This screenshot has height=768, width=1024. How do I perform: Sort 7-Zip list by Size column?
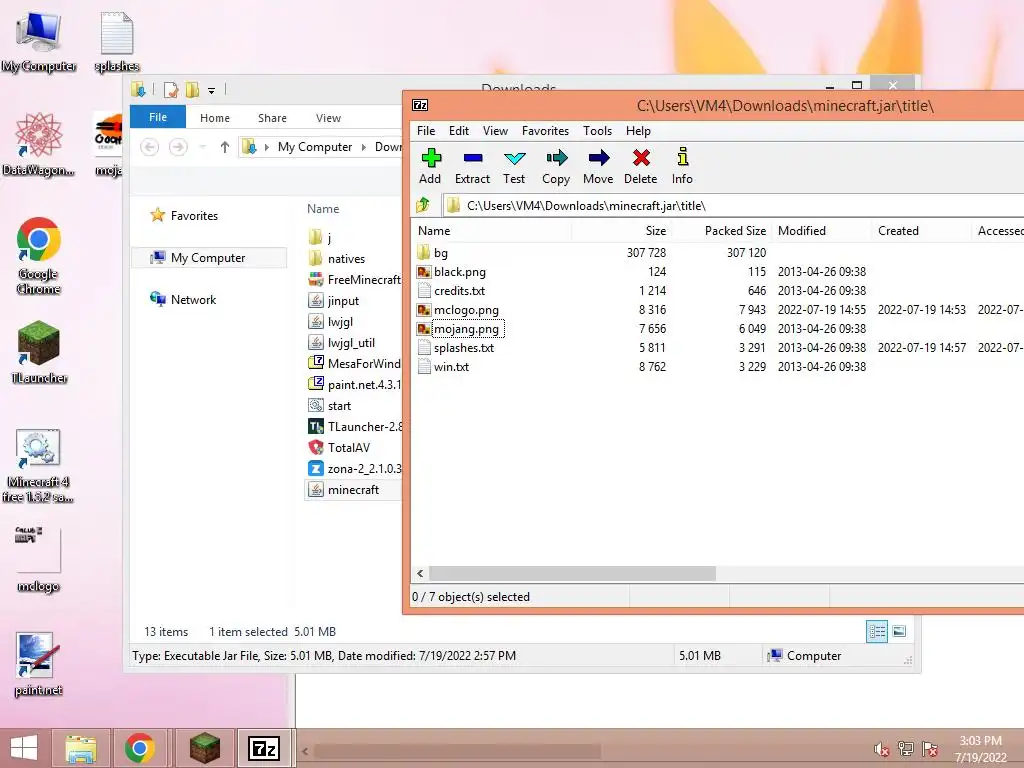pyautogui.click(x=621, y=231)
